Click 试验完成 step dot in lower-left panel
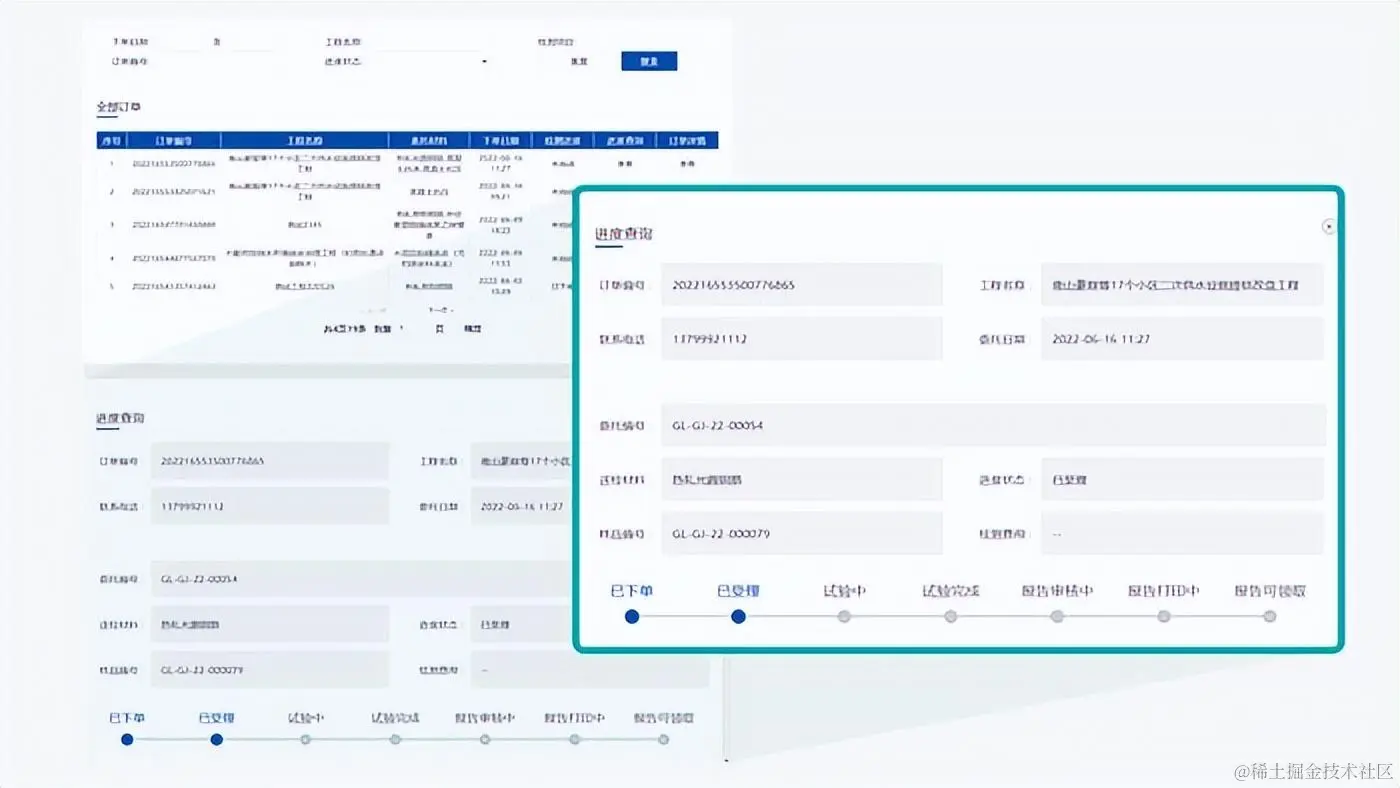This screenshot has width=1400, height=788. pos(395,740)
